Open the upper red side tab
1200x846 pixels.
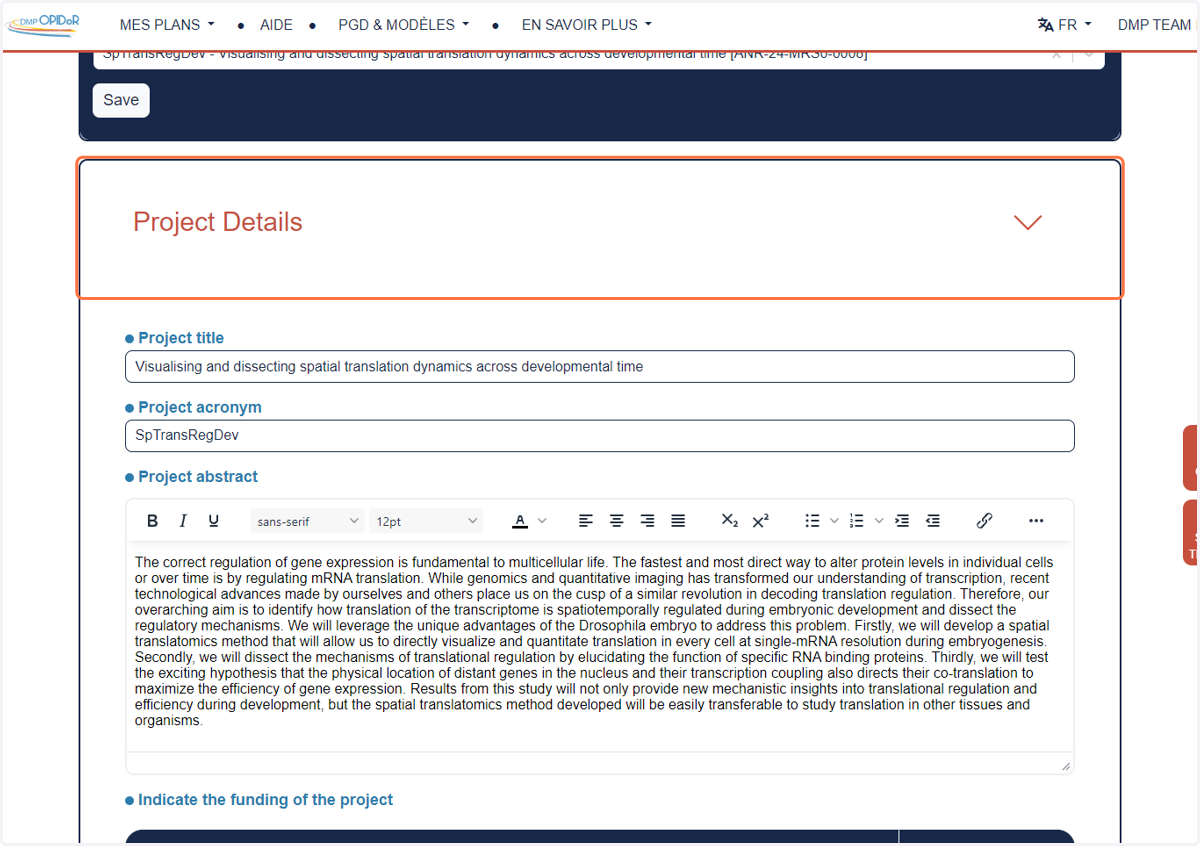[x=1191, y=458]
